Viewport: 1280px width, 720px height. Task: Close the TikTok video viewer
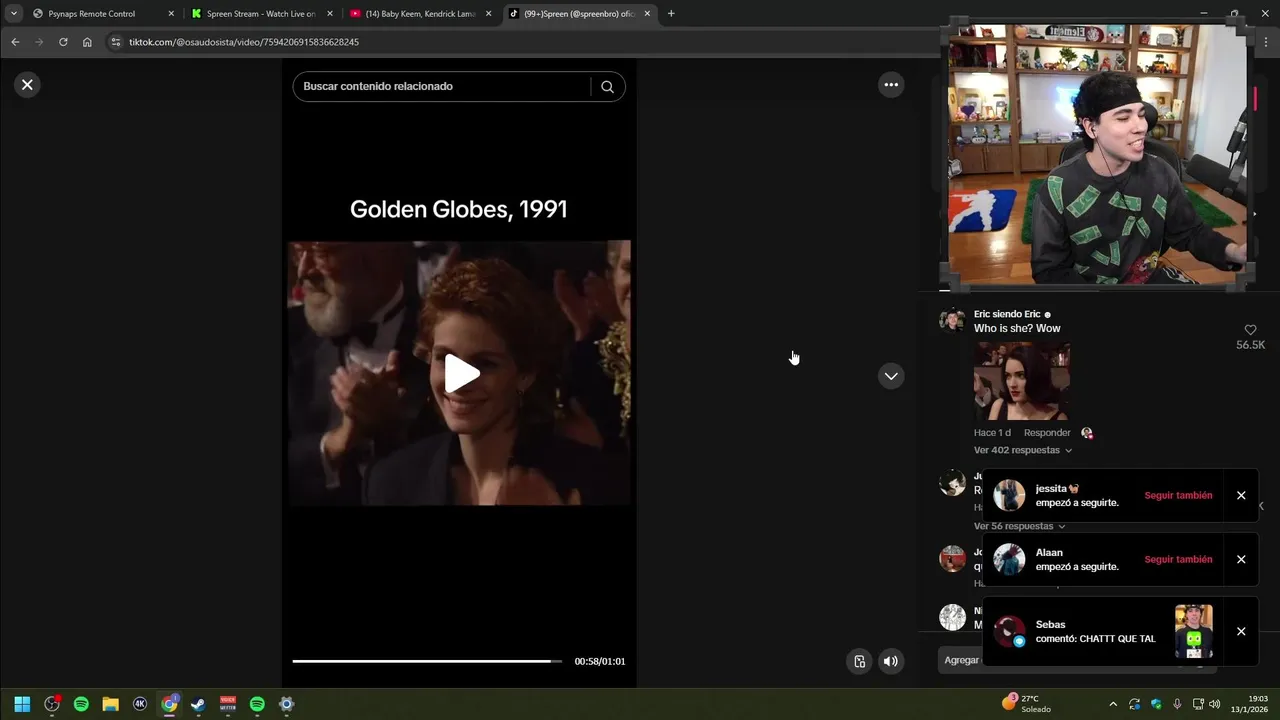pyautogui.click(x=27, y=85)
